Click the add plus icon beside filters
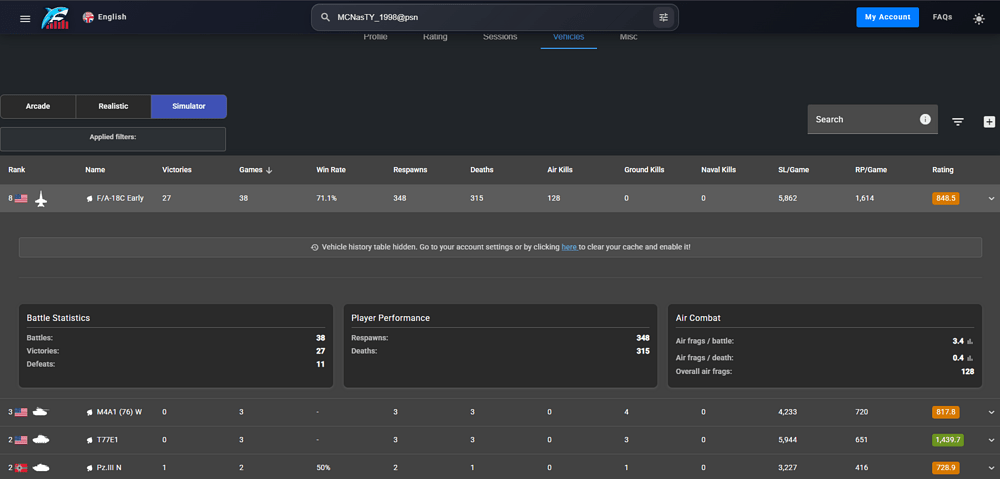Image resolution: width=1000 pixels, height=479 pixels. point(989,121)
